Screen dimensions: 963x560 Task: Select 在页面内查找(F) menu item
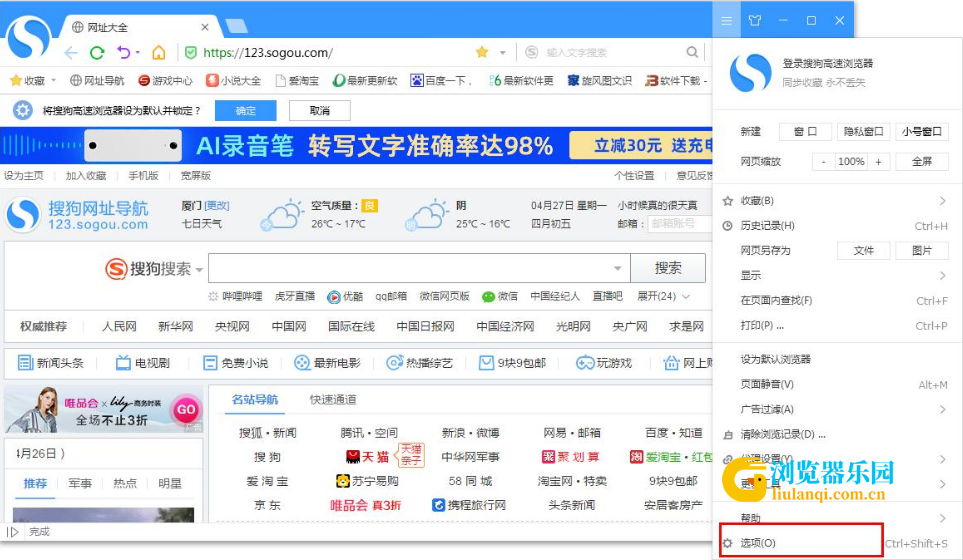[x=838, y=301]
